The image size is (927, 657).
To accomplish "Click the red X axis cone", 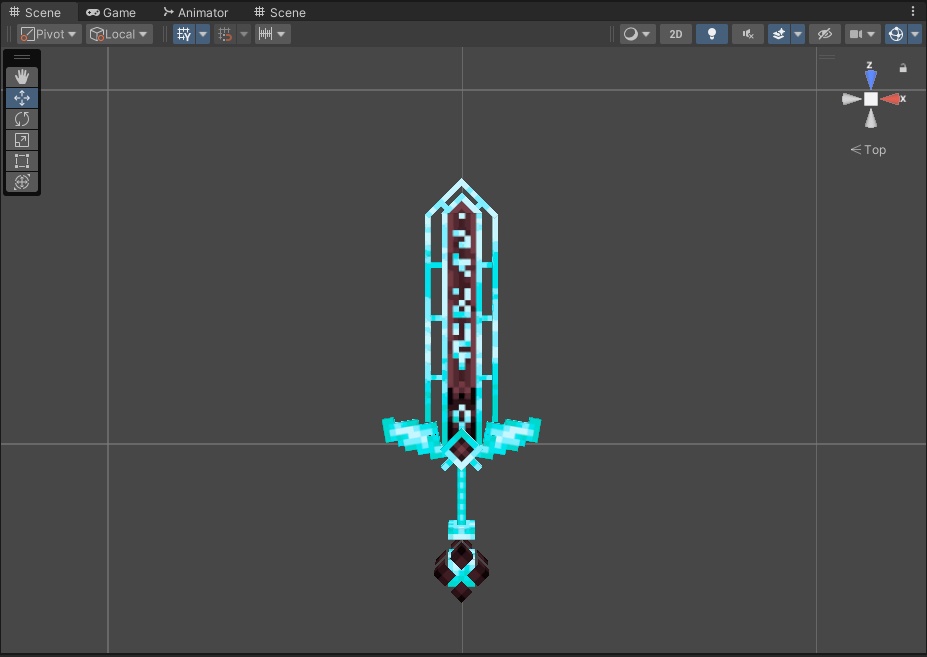I will (890, 99).
